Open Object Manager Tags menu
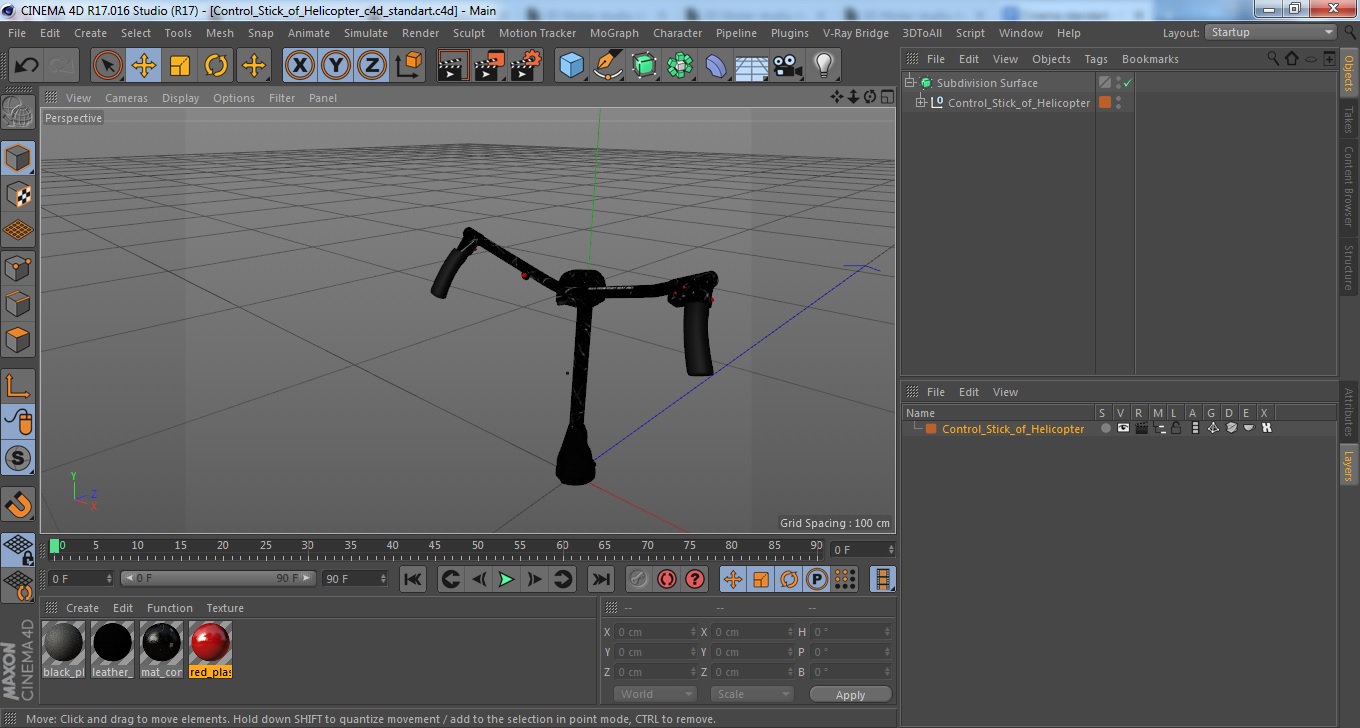The height and width of the screenshot is (728, 1360). 1096,59
